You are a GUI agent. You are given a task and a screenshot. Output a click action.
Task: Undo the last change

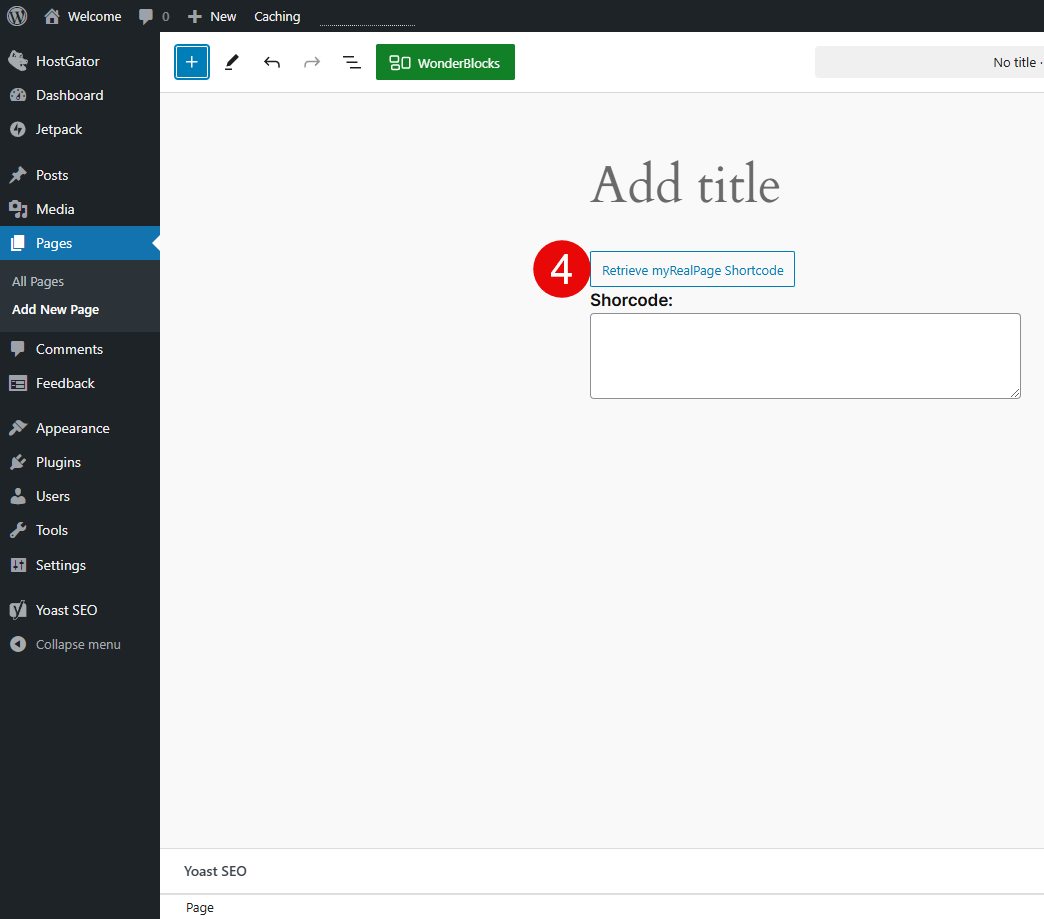pyautogui.click(x=272, y=62)
